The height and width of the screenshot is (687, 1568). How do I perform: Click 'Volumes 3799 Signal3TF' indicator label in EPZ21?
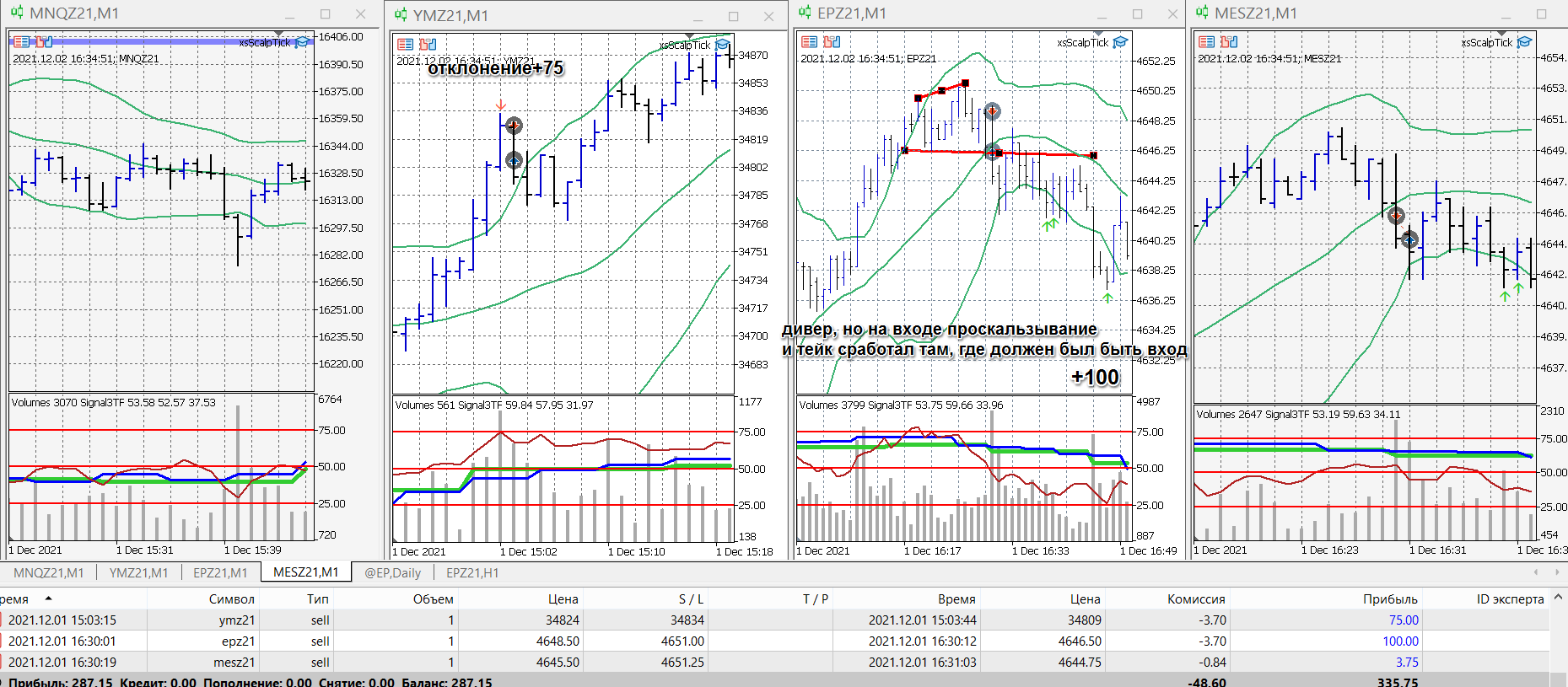[x=901, y=405]
